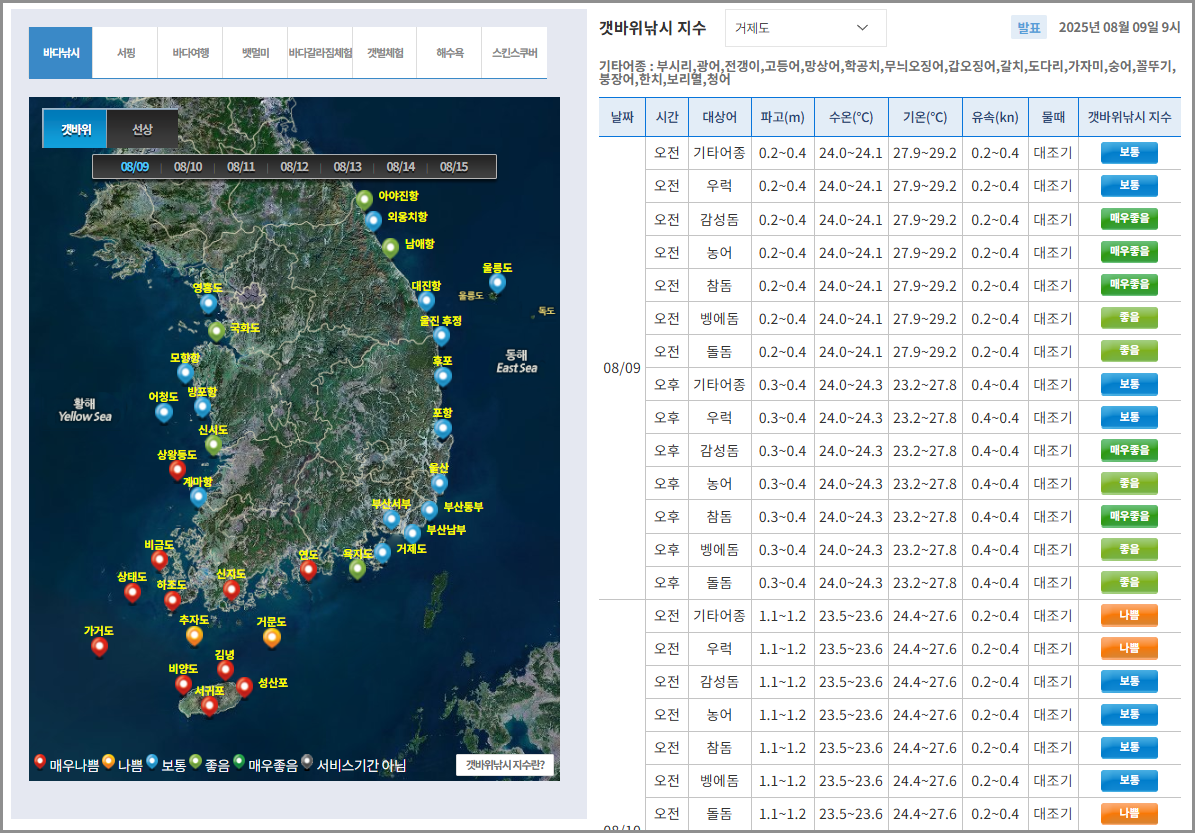
Task: Click the 영흥도 blue map marker
Action: pos(209,302)
